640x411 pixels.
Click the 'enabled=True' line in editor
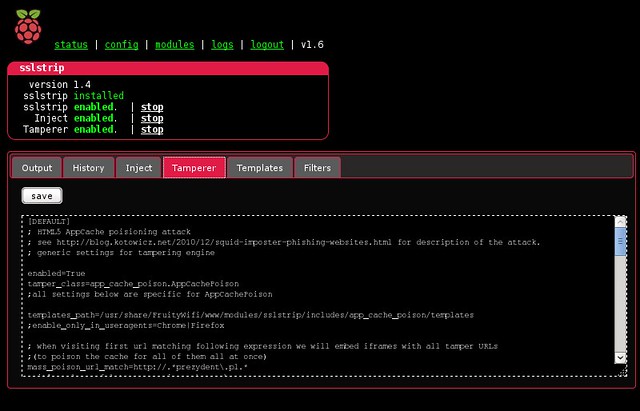pos(56,273)
